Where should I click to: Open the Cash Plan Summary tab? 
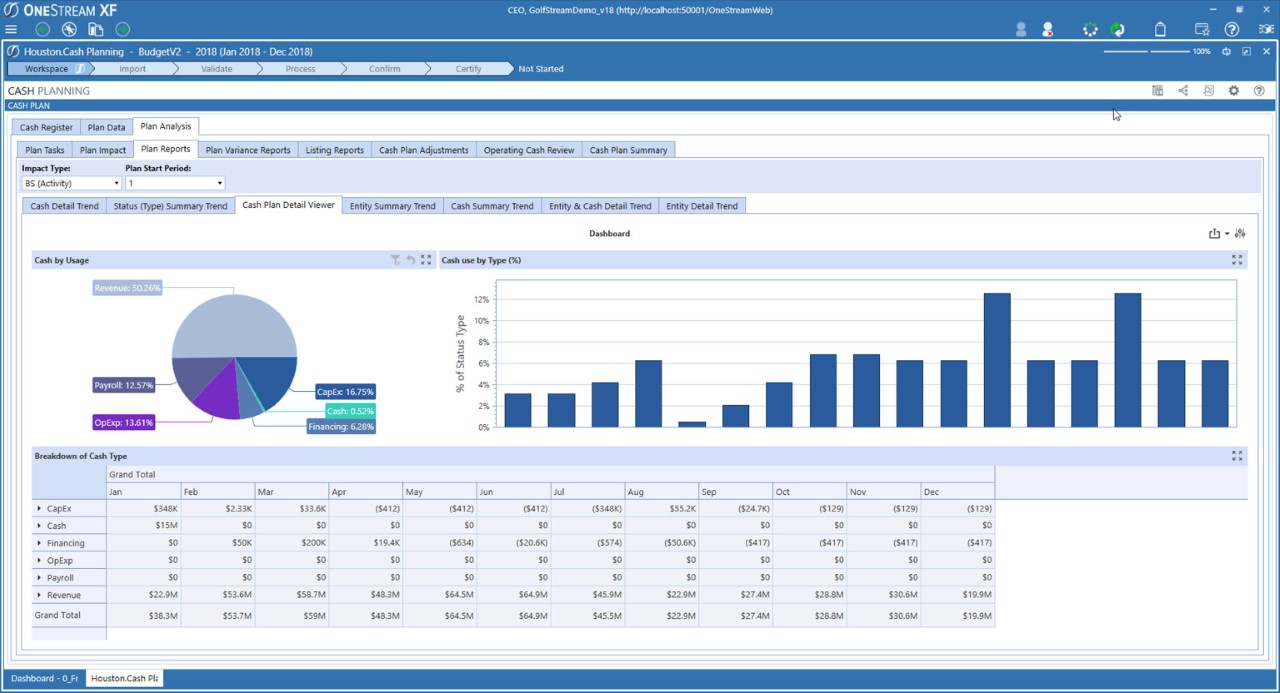[x=628, y=150]
